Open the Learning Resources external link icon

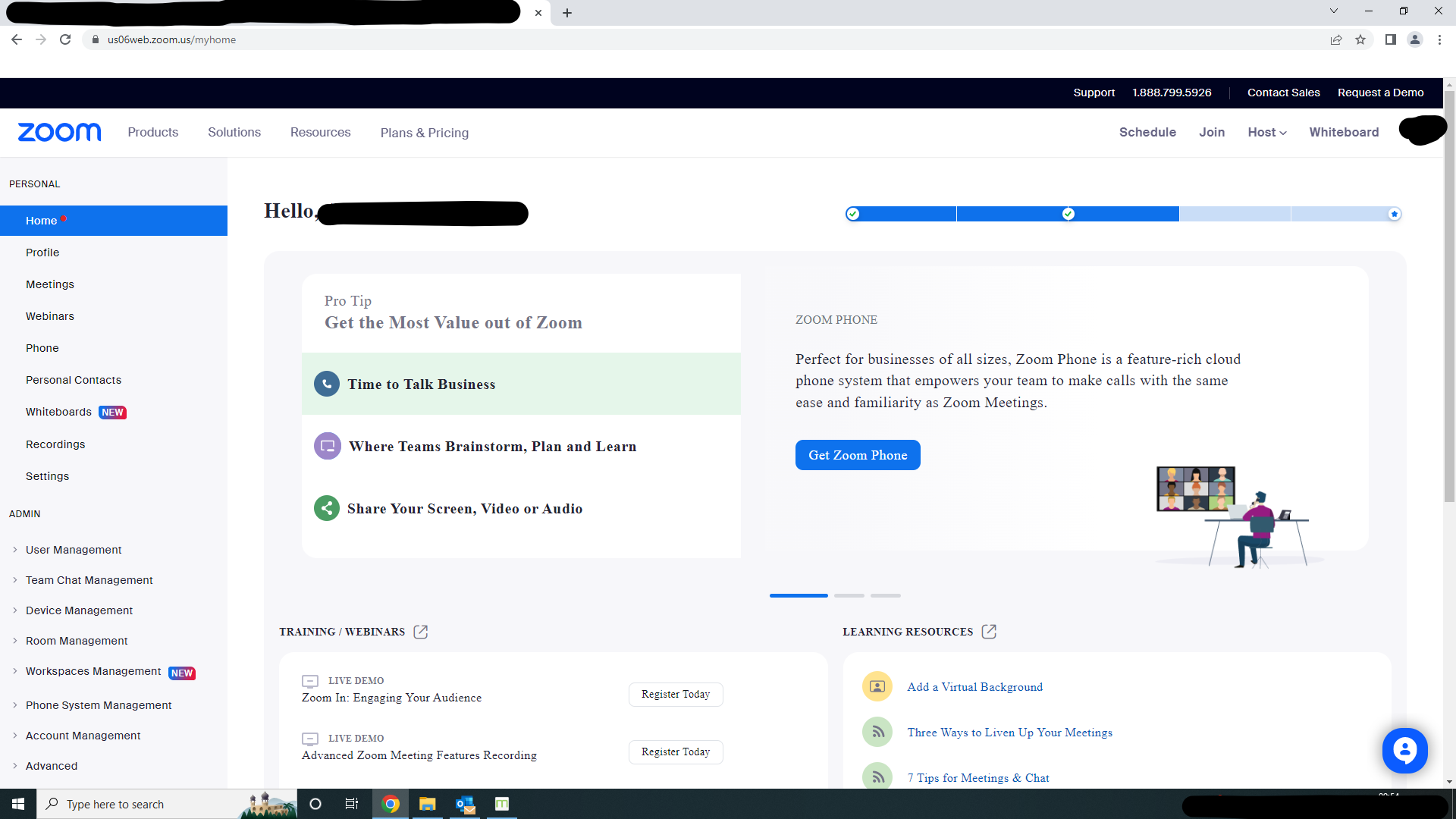point(989,632)
